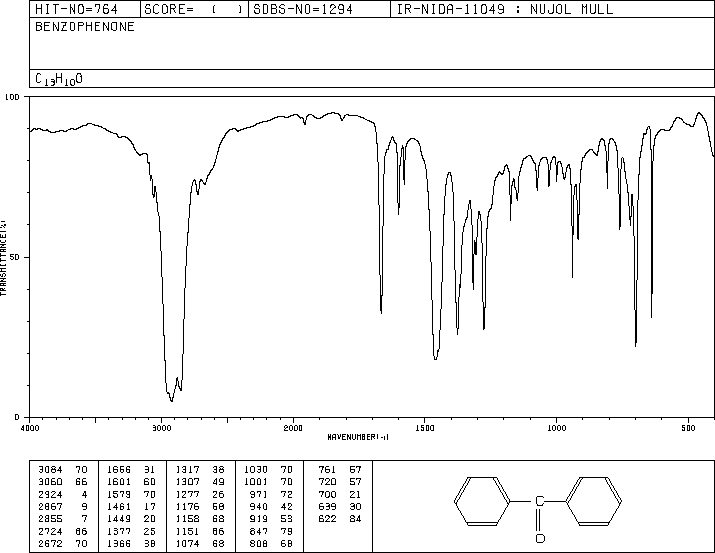Select IR-NIDA-11049 : NUJOL MULL text

point(505,9)
